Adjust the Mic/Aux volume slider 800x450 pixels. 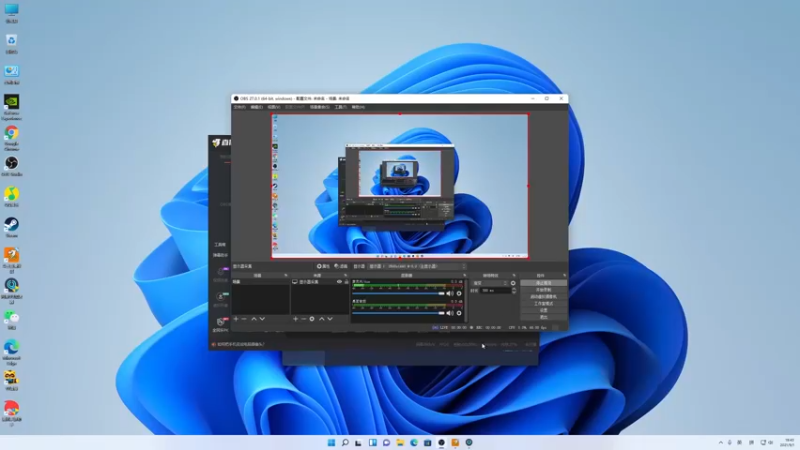pos(398,293)
